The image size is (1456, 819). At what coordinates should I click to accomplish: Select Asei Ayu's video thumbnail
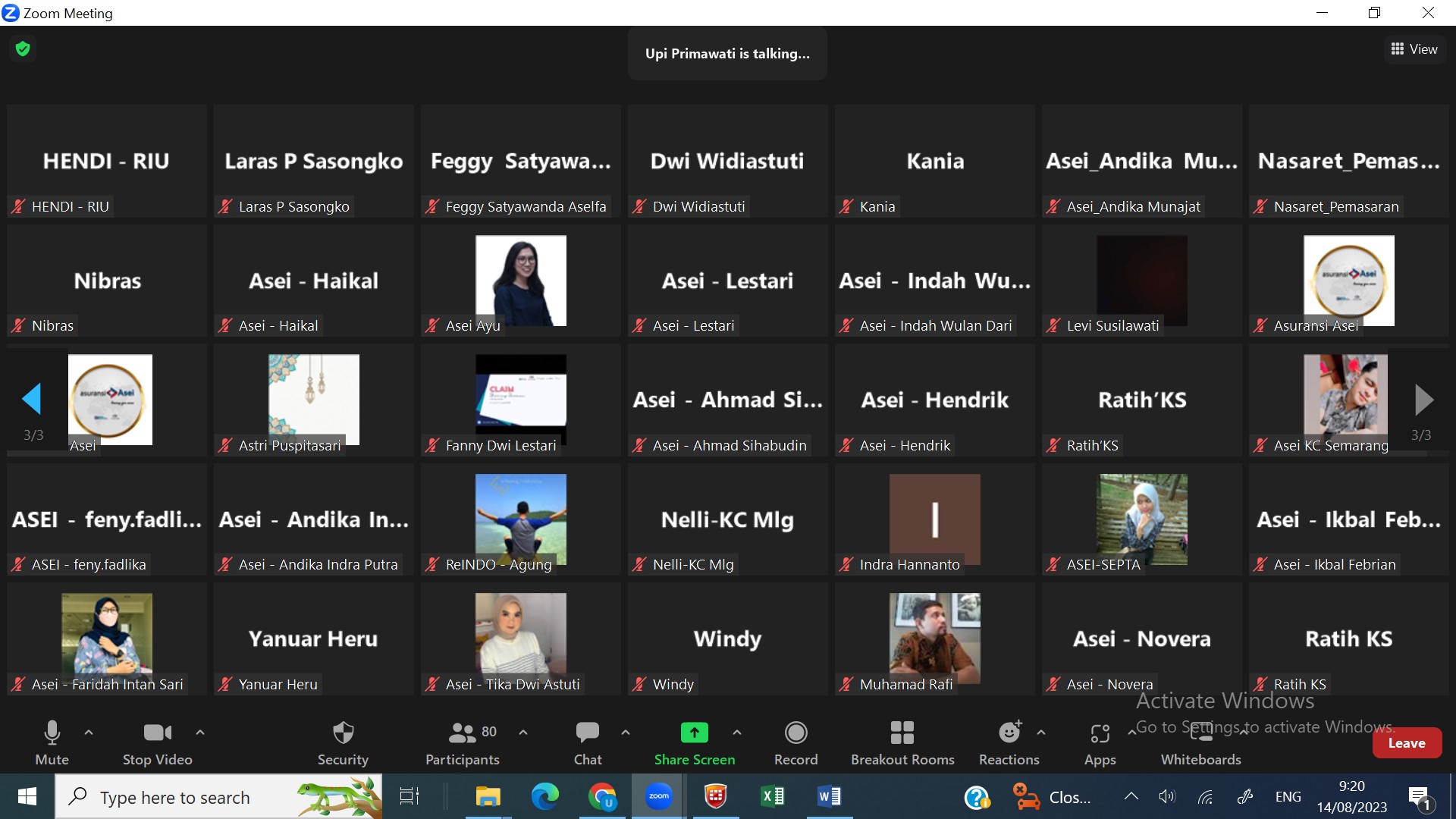click(521, 281)
